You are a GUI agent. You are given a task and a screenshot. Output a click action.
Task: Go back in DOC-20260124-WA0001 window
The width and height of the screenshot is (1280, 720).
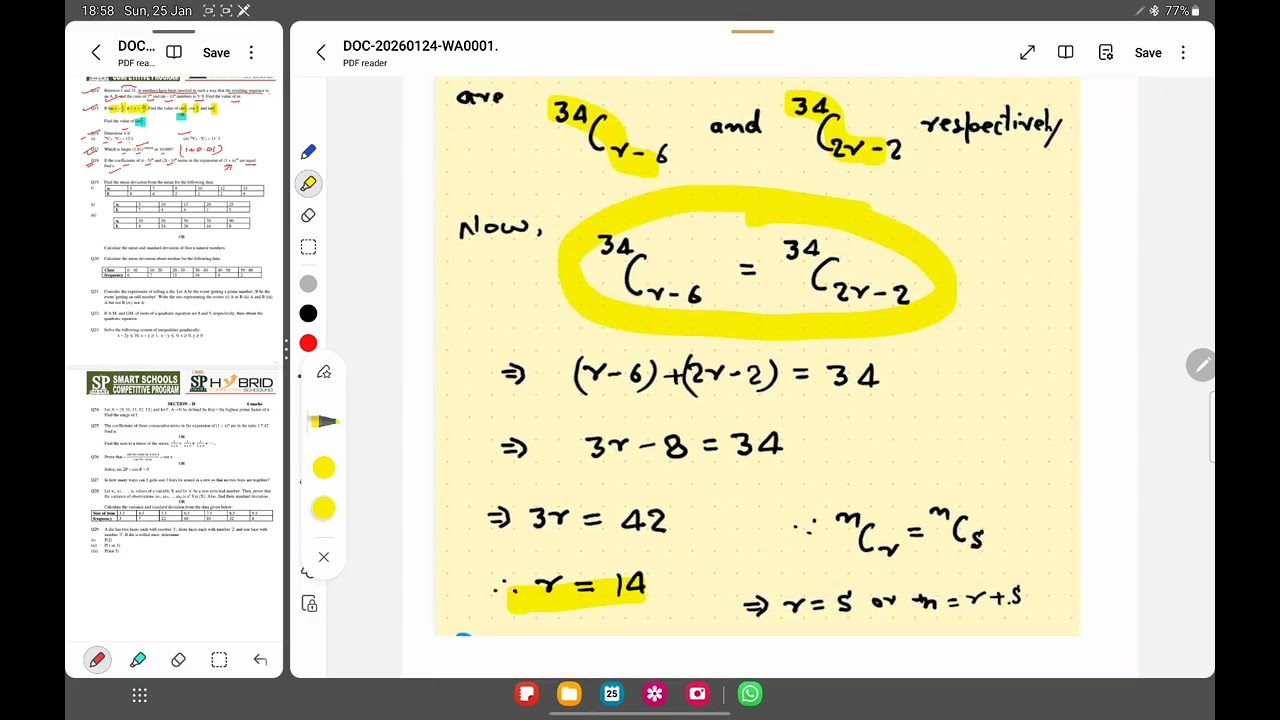[x=320, y=53]
